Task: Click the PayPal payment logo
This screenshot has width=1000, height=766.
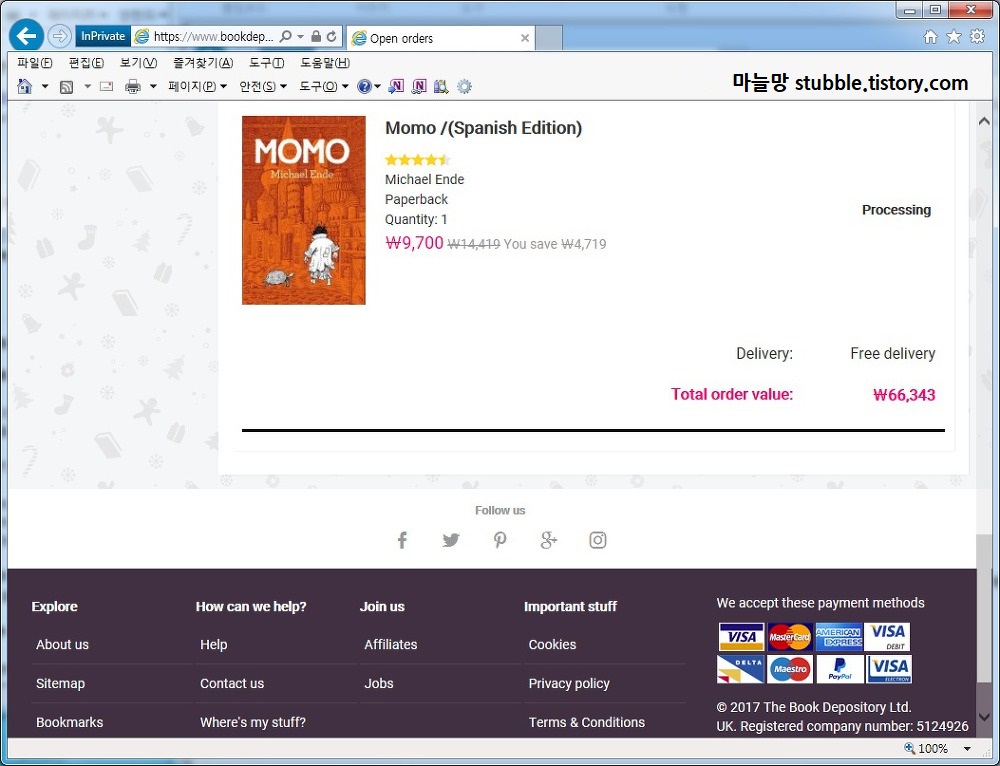Action: (839, 669)
